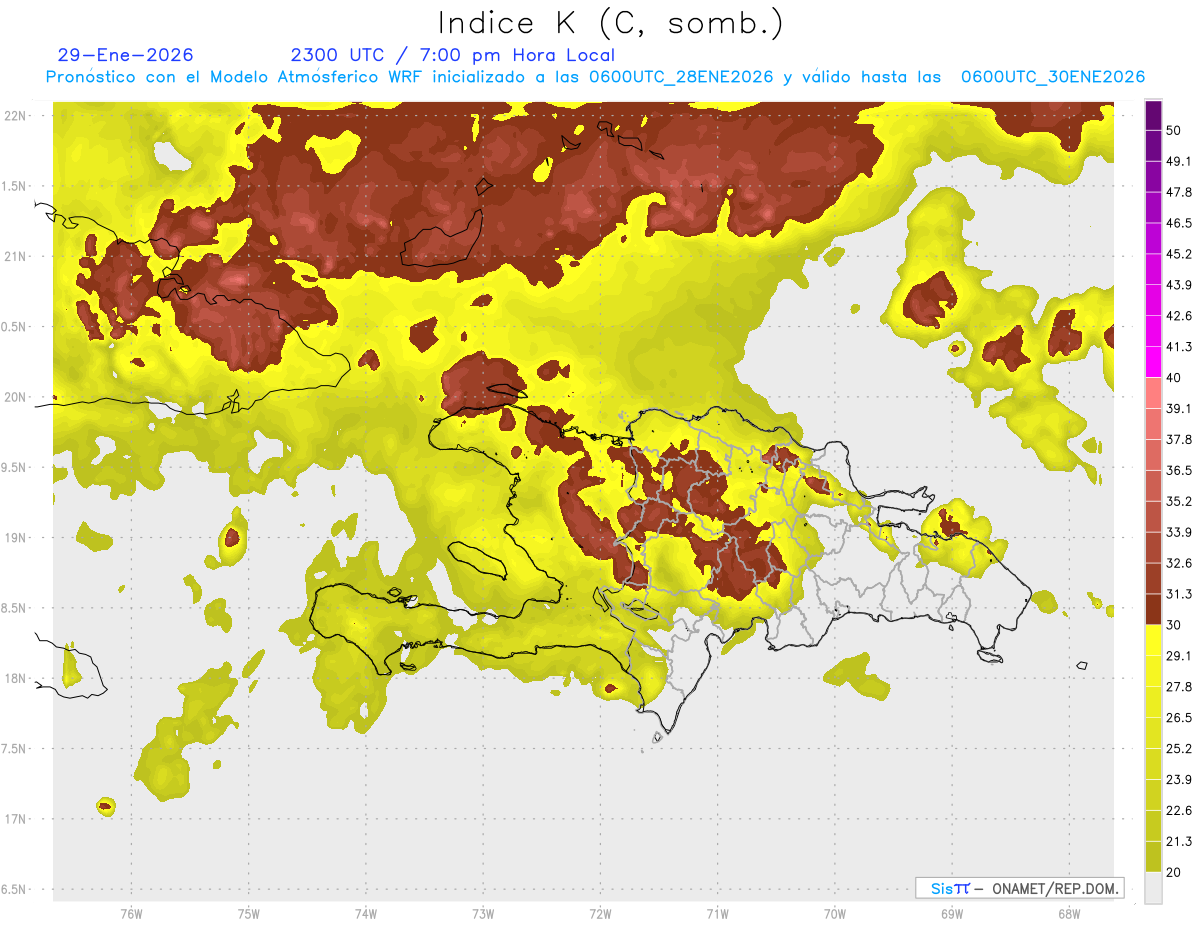Click the '47.8' color bar value
Image resolution: width=1200 pixels, height=927 pixels.
click(1179, 192)
